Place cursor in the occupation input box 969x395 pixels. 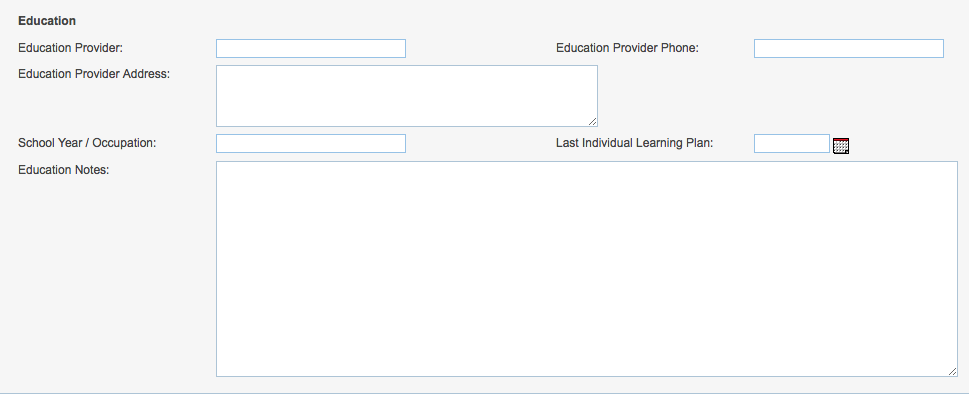coord(311,143)
